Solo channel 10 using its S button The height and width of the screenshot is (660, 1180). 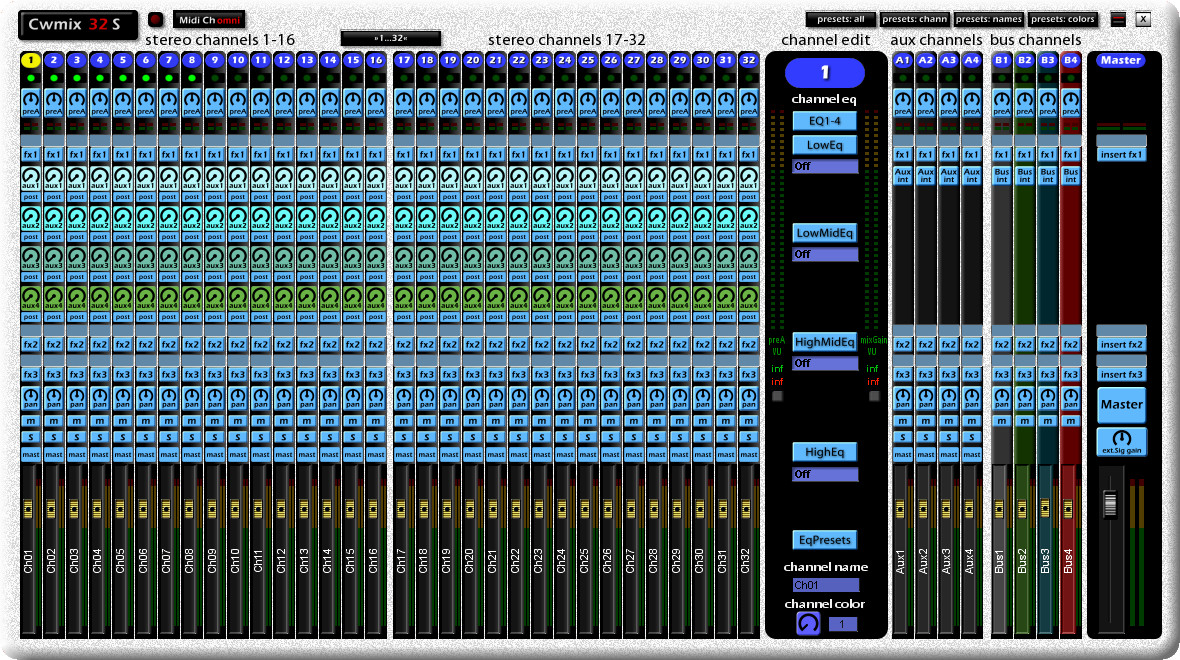pos(236,437)
